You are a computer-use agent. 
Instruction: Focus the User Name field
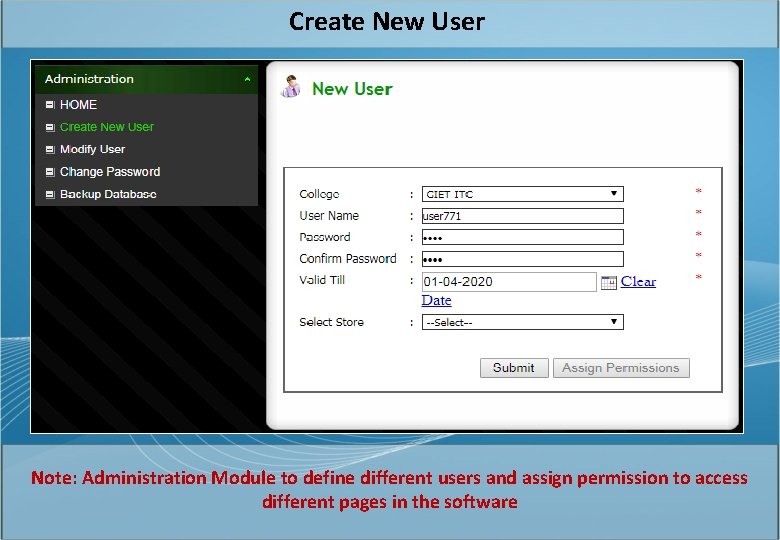522,216
